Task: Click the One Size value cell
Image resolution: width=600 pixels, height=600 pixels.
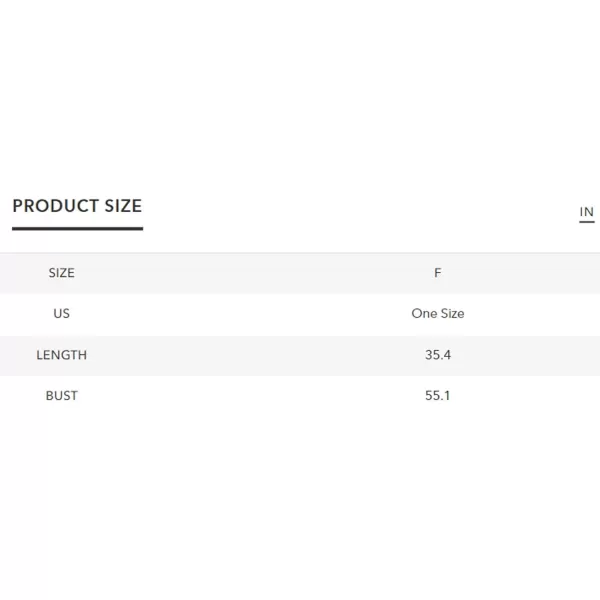Action: coord(438,313)
